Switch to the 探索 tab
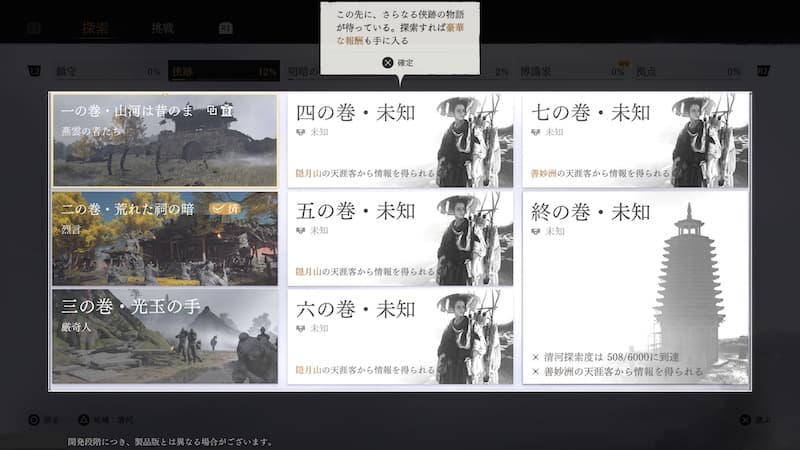The width and height of the screenshot is (800, 450). [96, 29]
